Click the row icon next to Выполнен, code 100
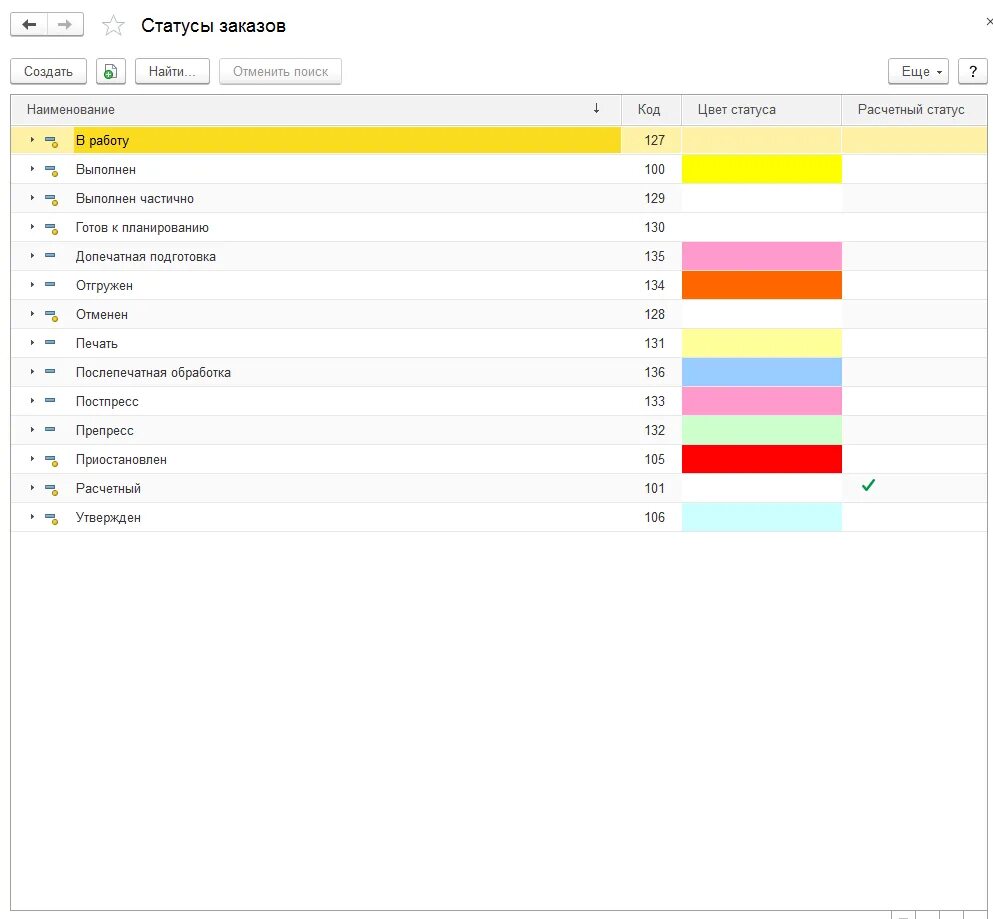 (x=51, y=170)
